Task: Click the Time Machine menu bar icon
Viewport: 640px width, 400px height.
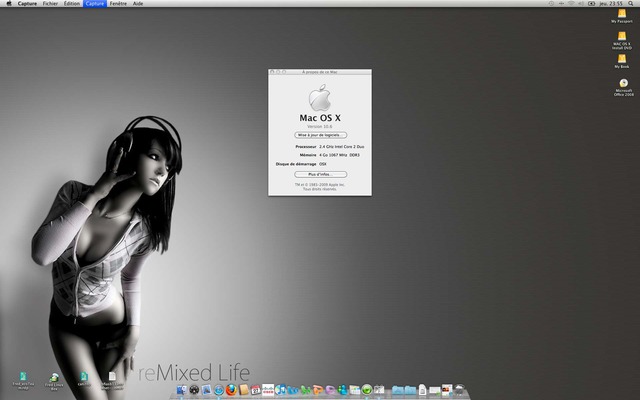Action: click(551, 3)
